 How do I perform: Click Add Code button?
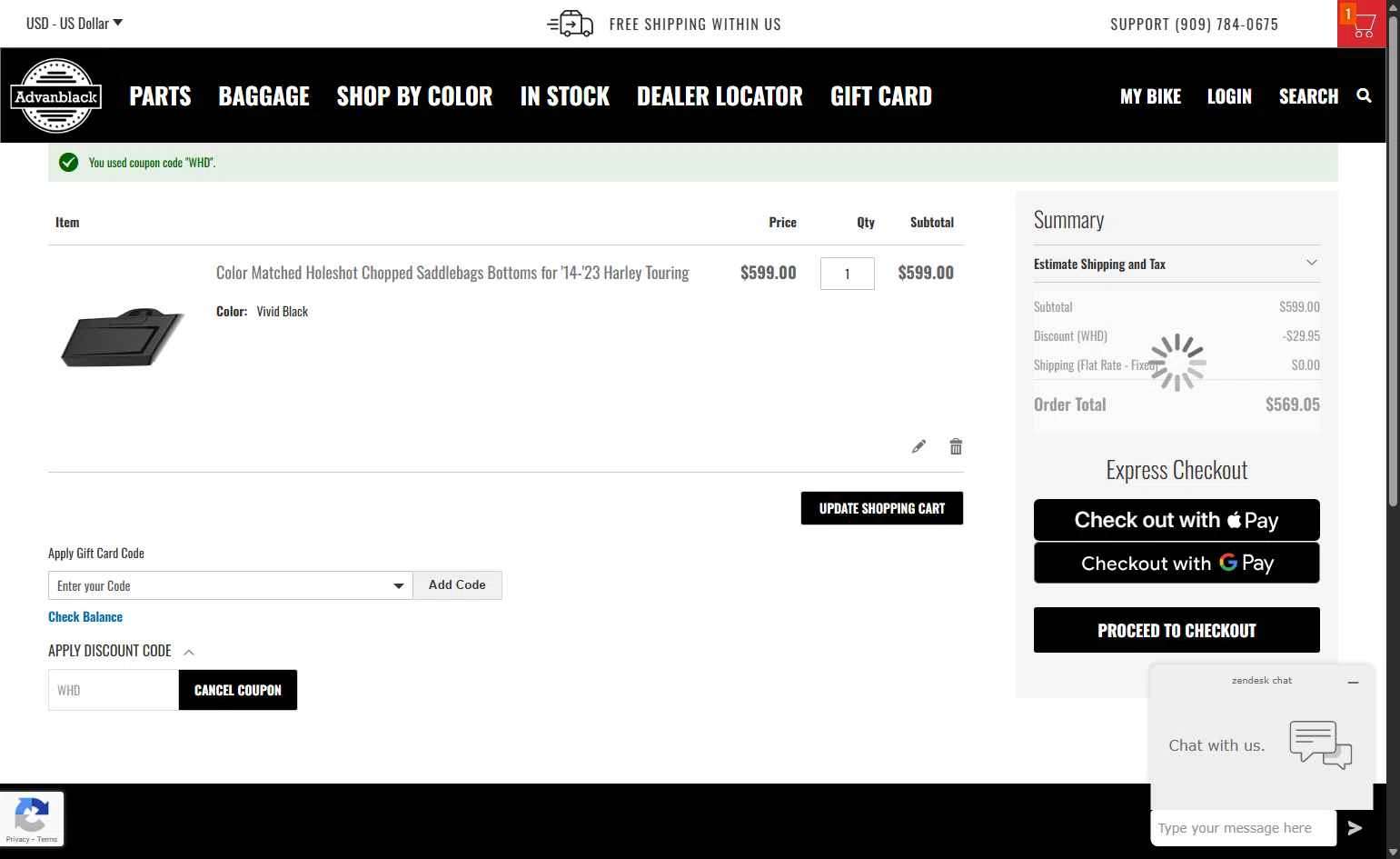click(x=457, y=585)
